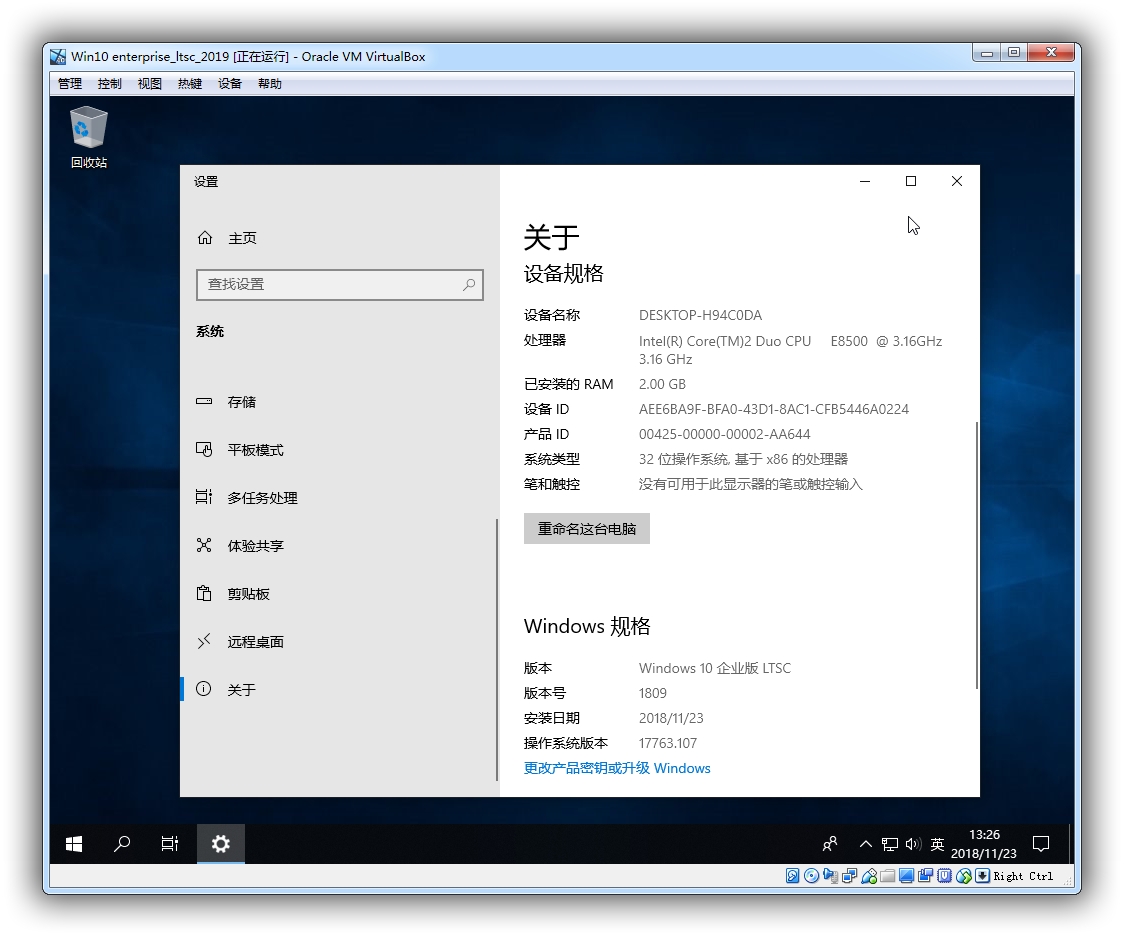Click the 查找设置 search field
This screenshot has width=1124, height=937.
(330, 285)
